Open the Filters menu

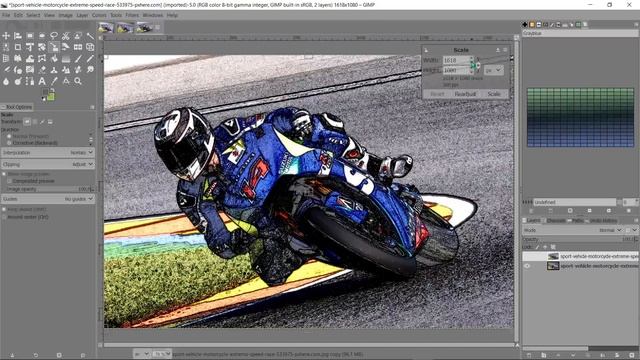132,15
